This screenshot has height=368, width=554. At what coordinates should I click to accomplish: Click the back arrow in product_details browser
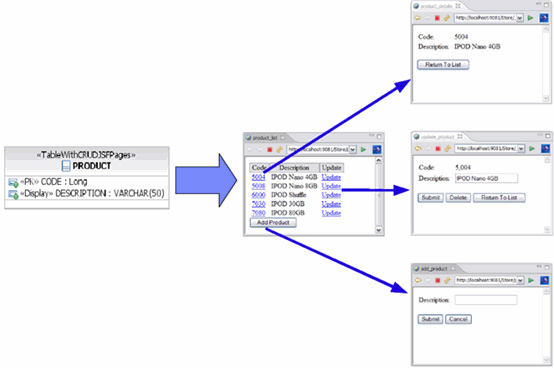pyautogui.click(x=418, y=18)
